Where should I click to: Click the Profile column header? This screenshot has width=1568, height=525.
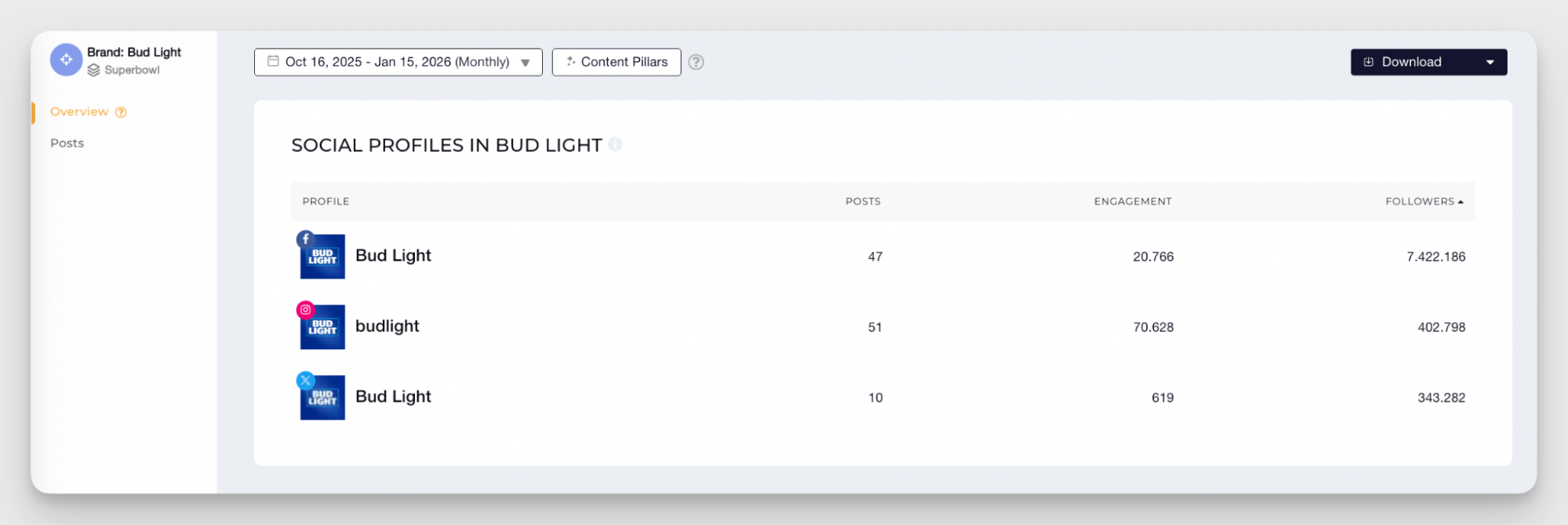(326, 202)
